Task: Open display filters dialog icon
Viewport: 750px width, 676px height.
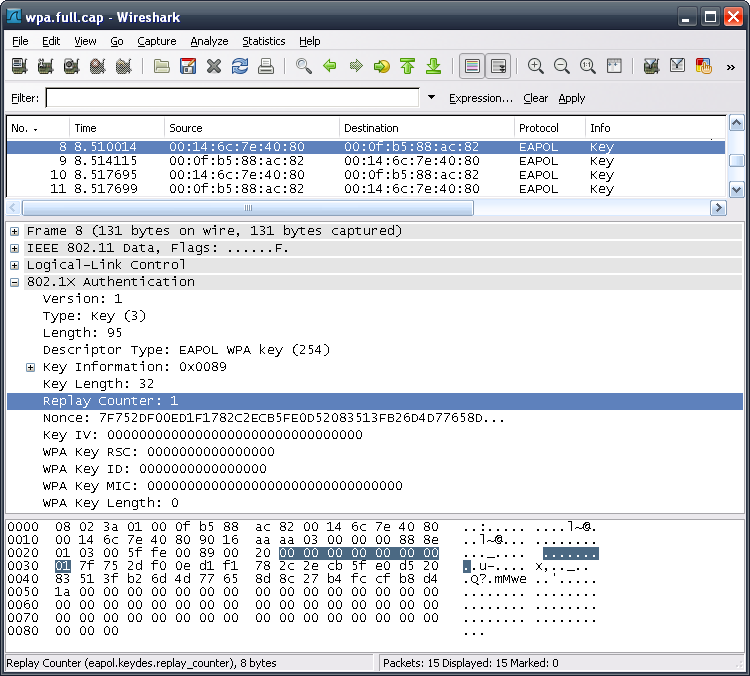Action: click(x=677, y=66)
